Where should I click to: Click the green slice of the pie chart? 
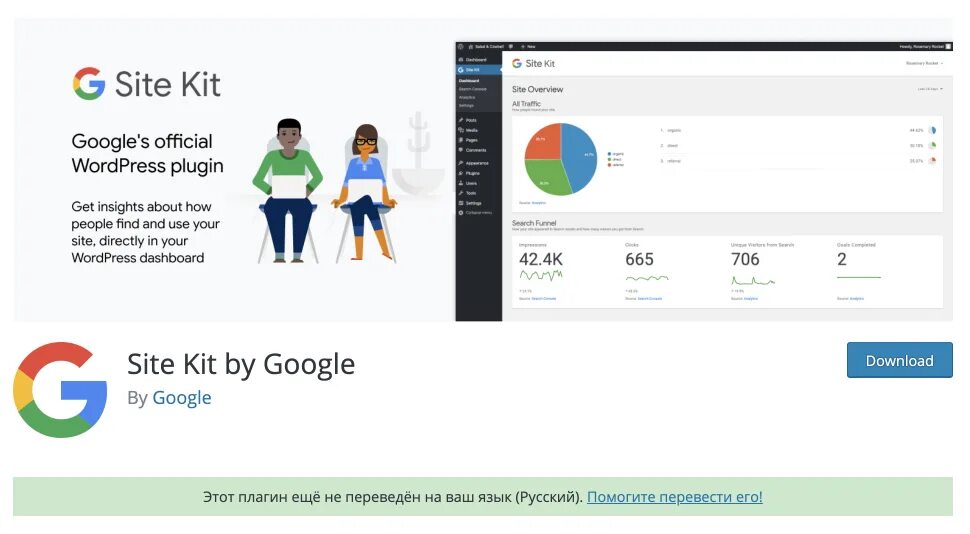click(x=544, y=179)
